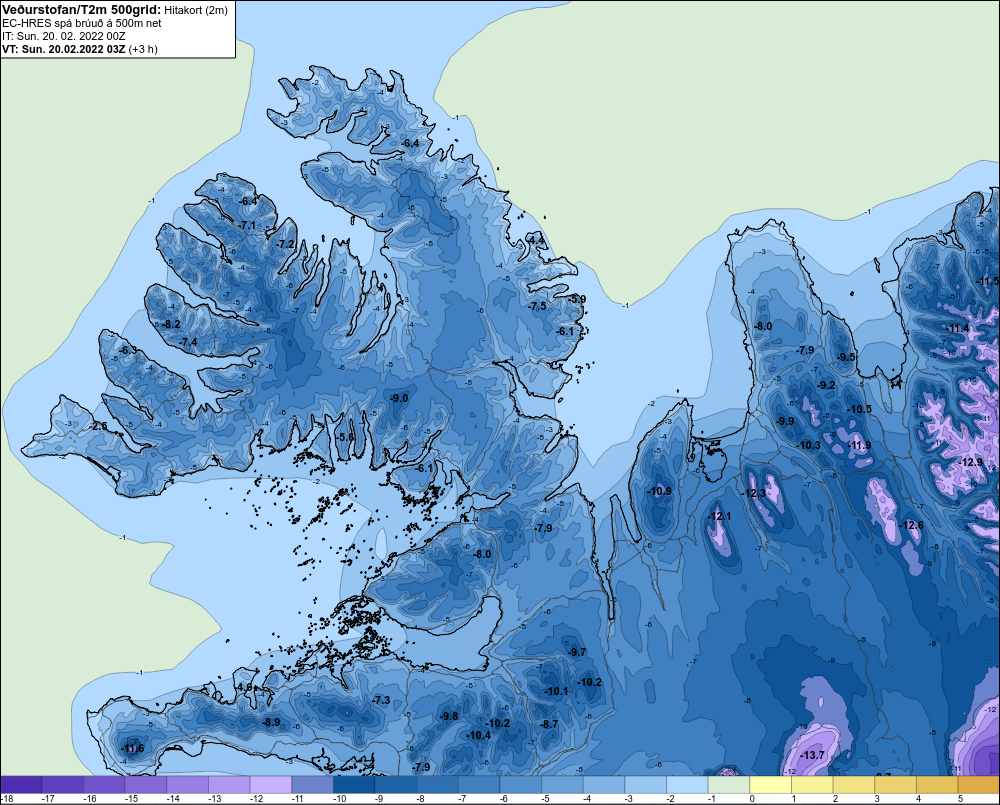1000x805 pixels.
Task: Click the -7.4 temperature label
Action: click(x=188, y=343)
